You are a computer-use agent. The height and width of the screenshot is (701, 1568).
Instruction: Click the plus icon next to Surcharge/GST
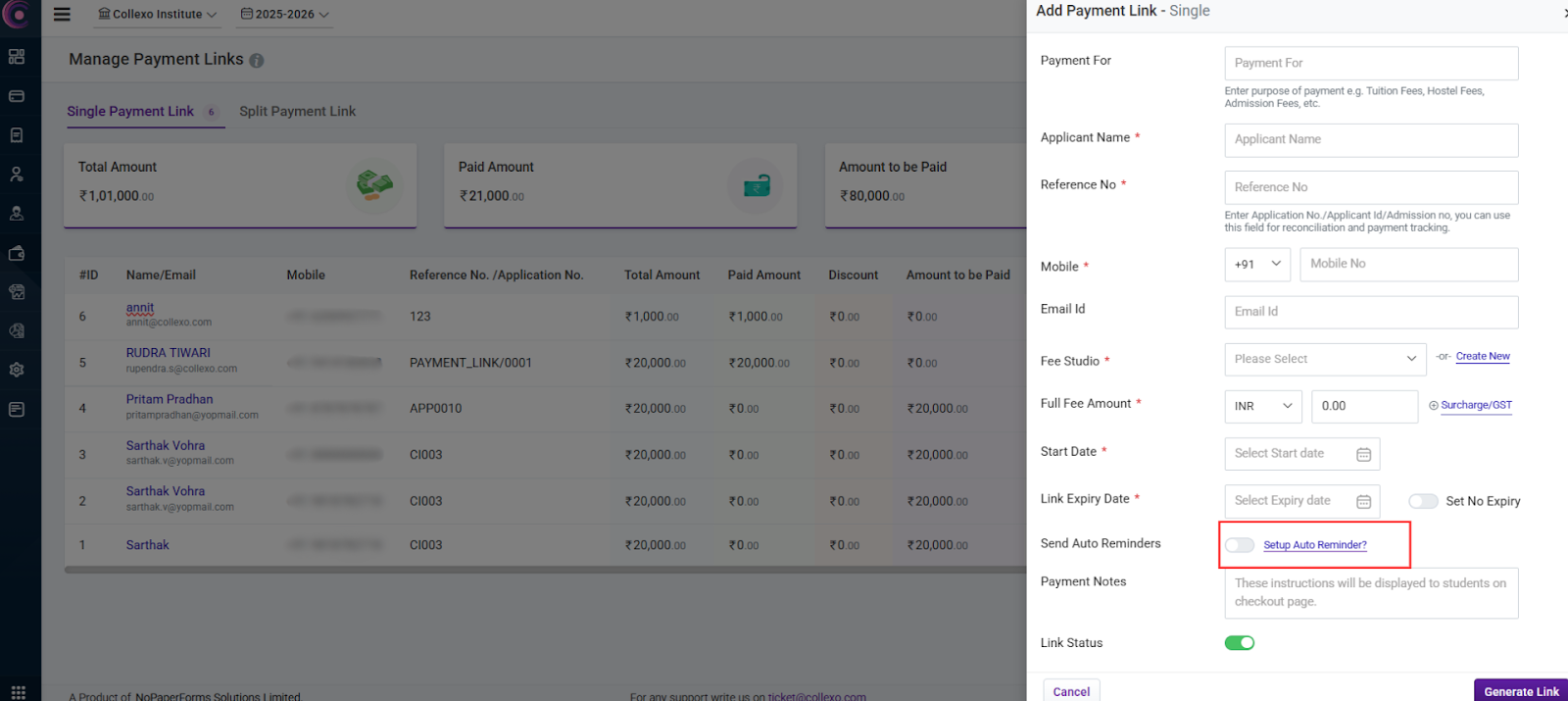pos(1434,405)
